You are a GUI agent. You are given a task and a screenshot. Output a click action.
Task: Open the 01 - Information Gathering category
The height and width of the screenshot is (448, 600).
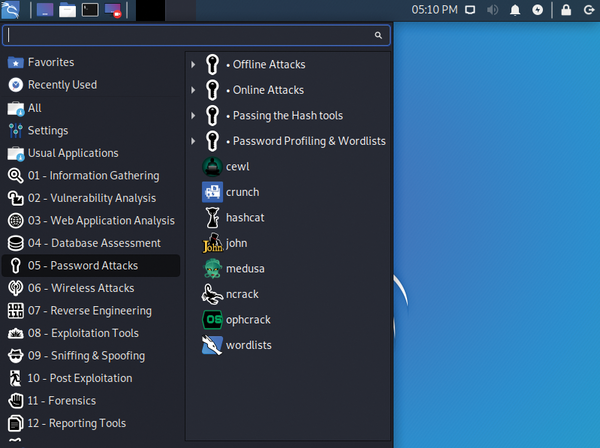pyautogui.click(x=93, y=176)
